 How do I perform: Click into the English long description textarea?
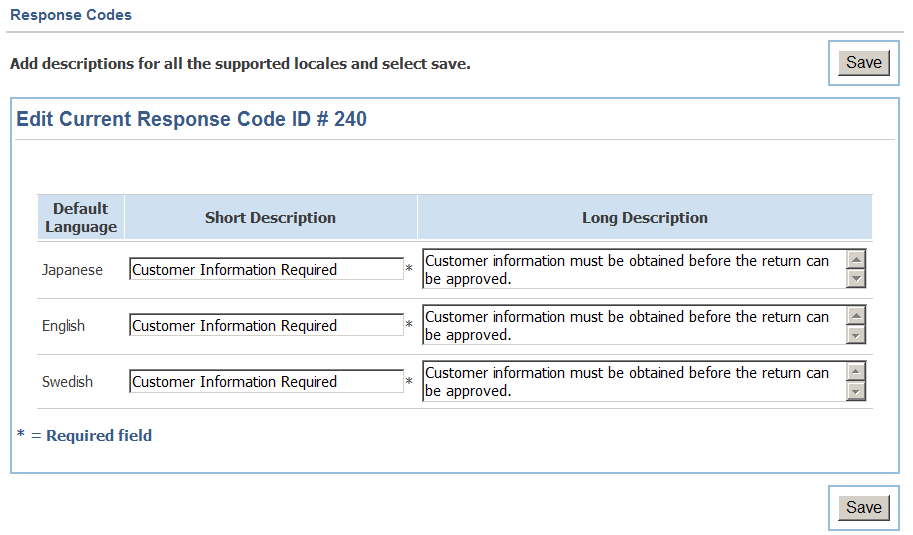pyautogui.click(x=634, y=325)
